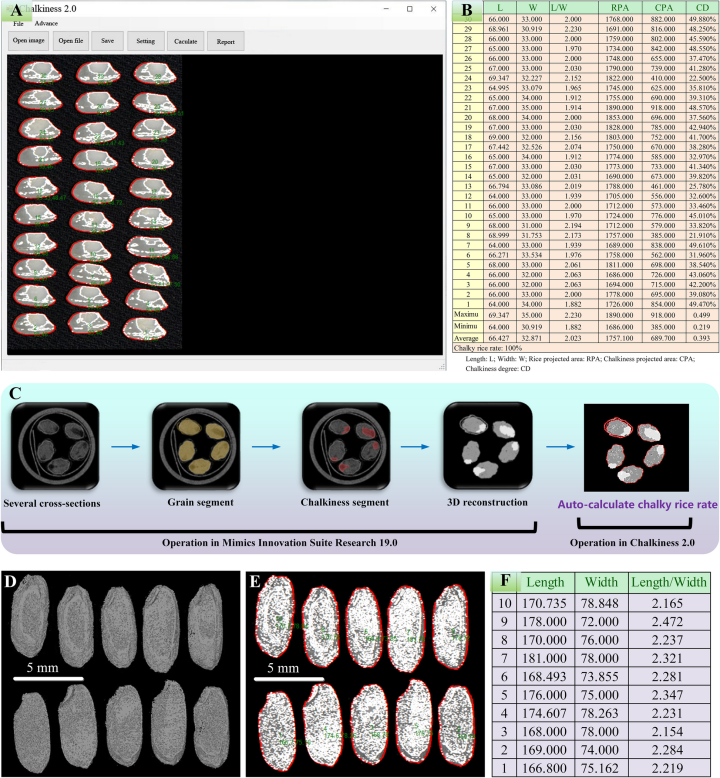Run the Caculate button

tap(185, 41)
